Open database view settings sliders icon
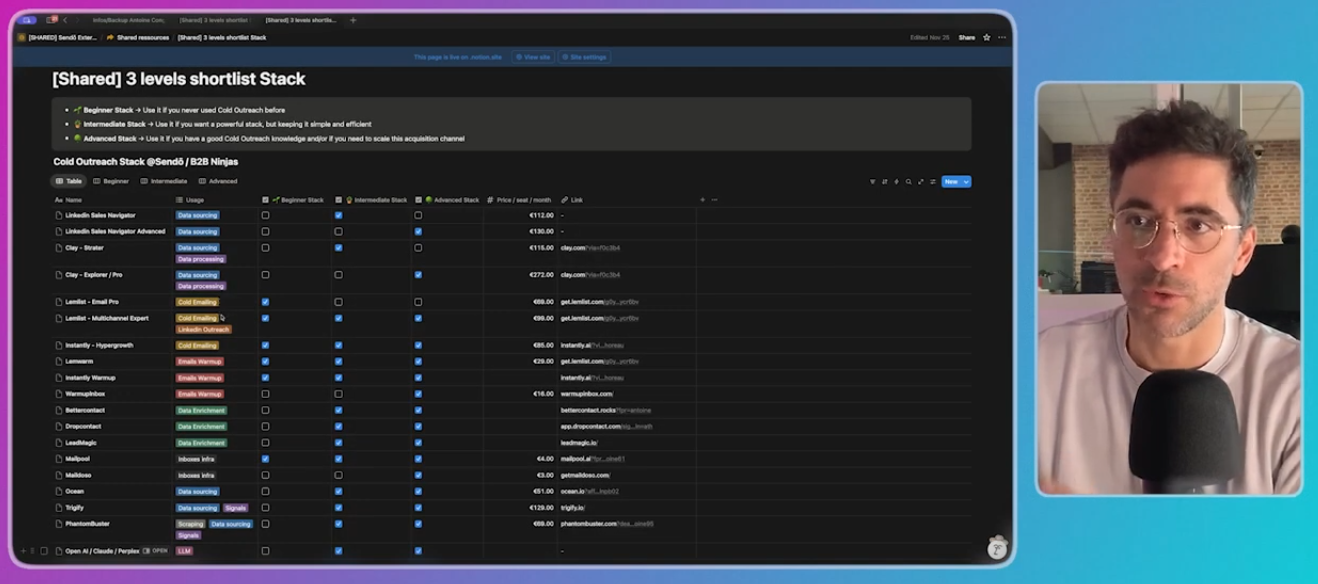 [x=933, y=182]
